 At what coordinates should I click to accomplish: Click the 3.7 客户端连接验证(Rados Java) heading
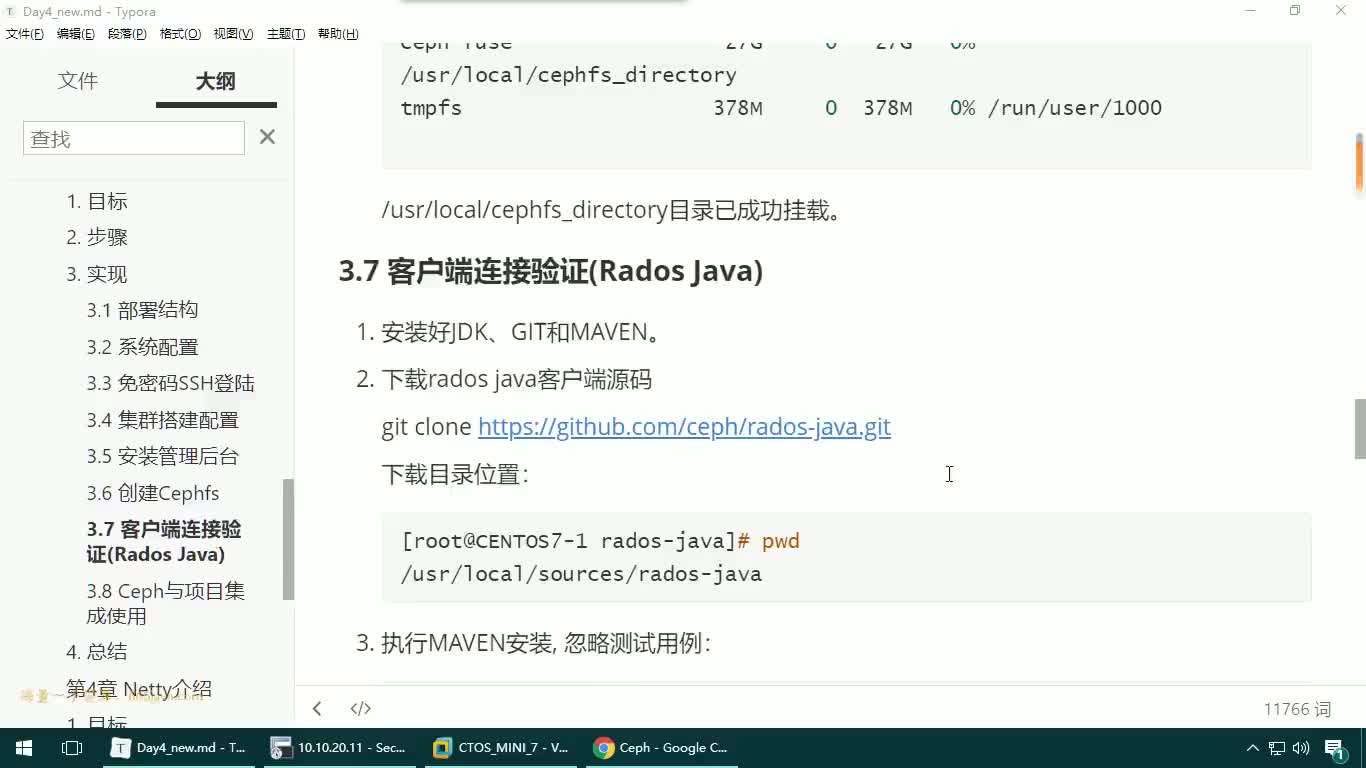click(x=551, y=271)
